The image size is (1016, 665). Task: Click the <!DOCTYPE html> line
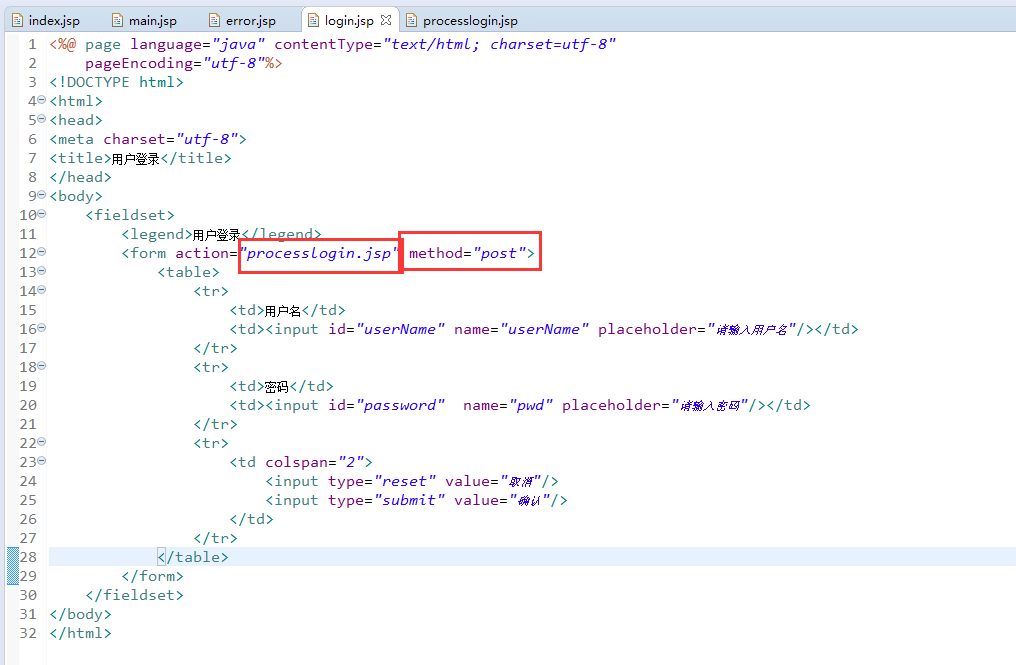[117, 82]
